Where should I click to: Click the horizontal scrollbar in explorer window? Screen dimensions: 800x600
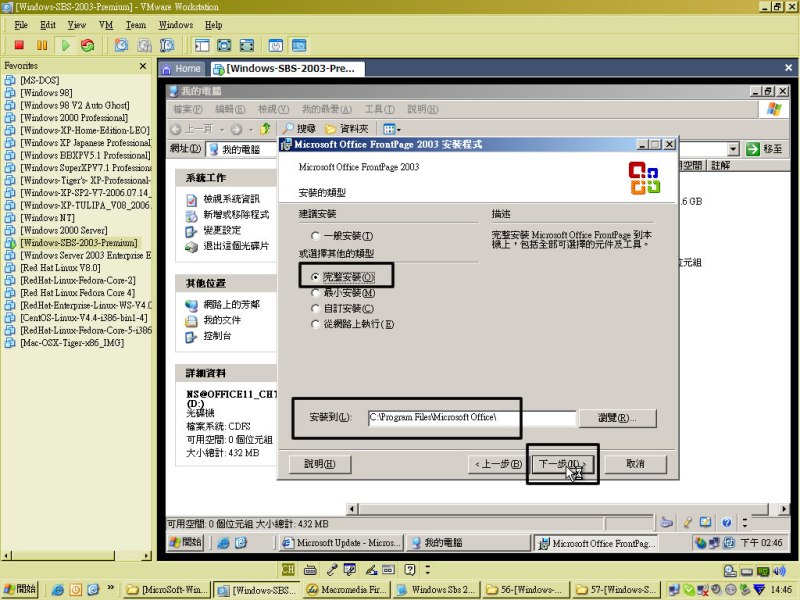(563, 509)
